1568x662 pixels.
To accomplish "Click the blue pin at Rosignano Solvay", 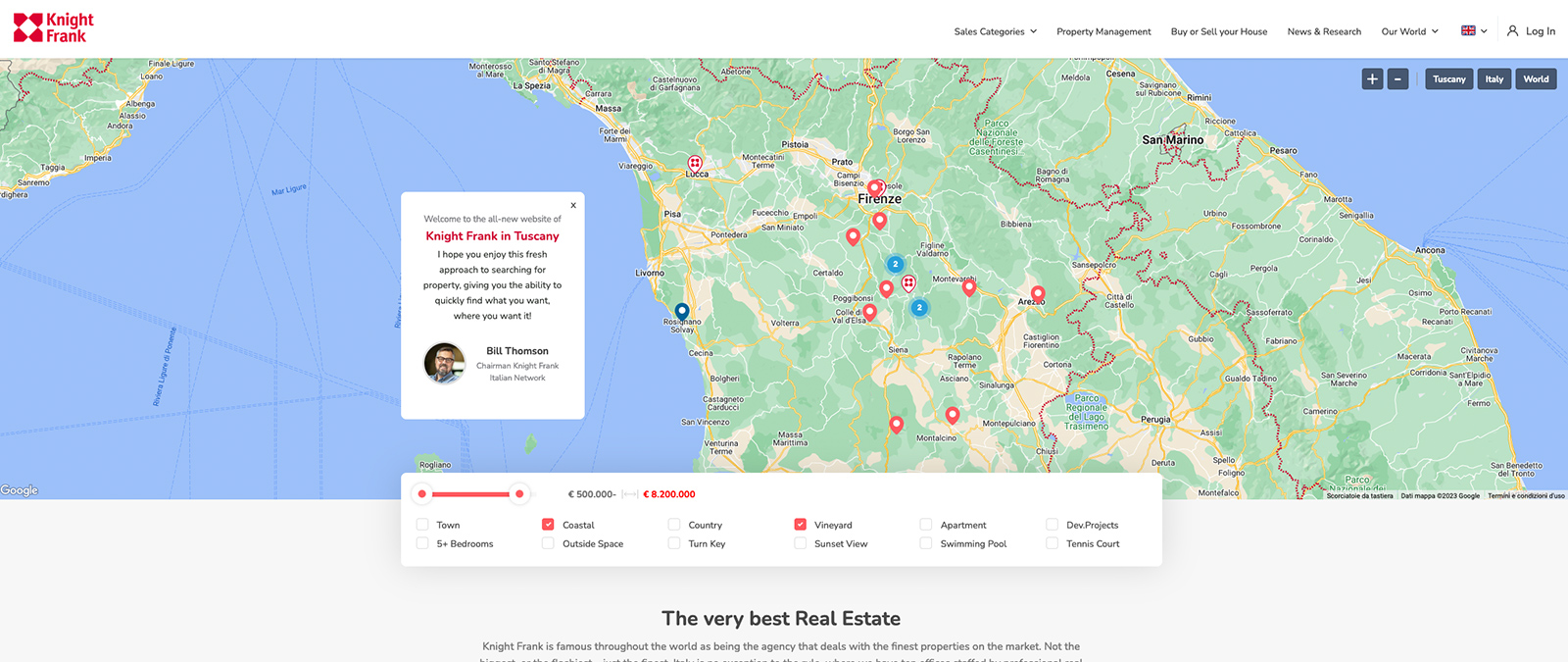I will coord(682,312).
